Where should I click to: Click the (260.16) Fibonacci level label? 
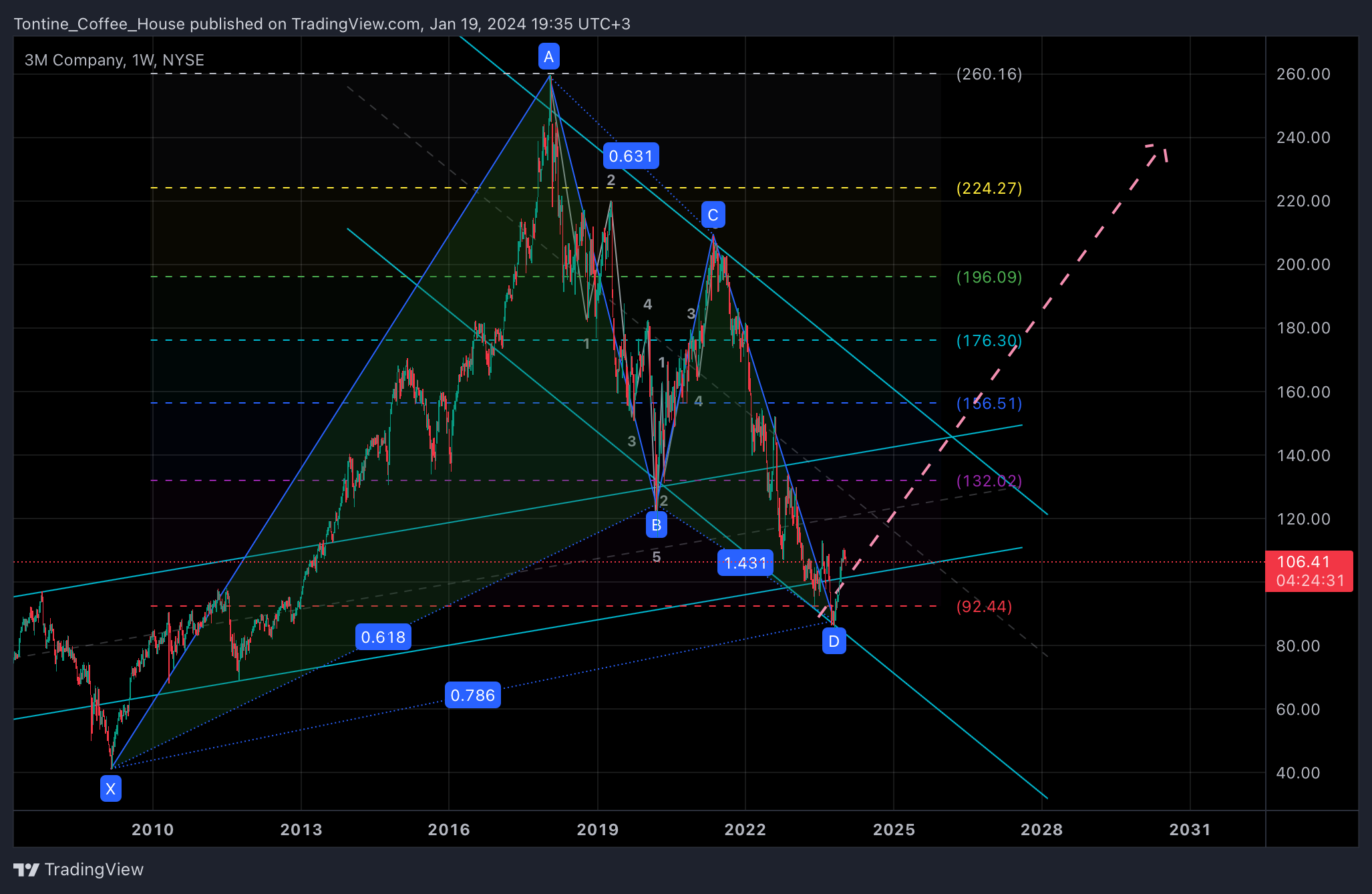click(989, 73)
